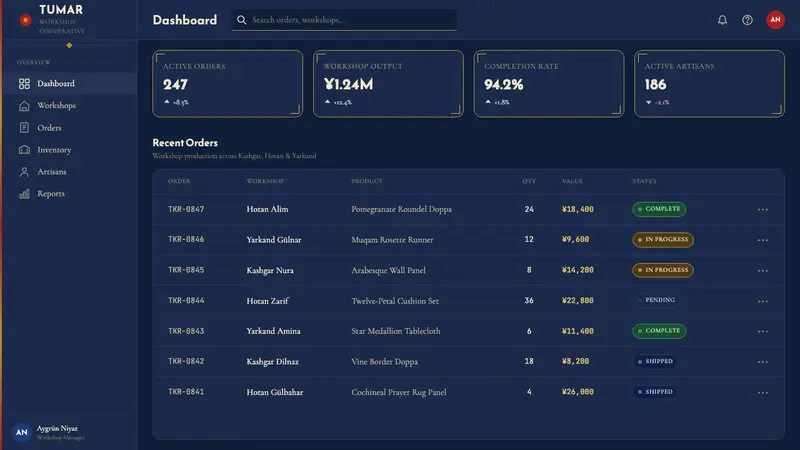Click the Recent Orders heading
The image size is (800, 450).
tap(185, 143)
